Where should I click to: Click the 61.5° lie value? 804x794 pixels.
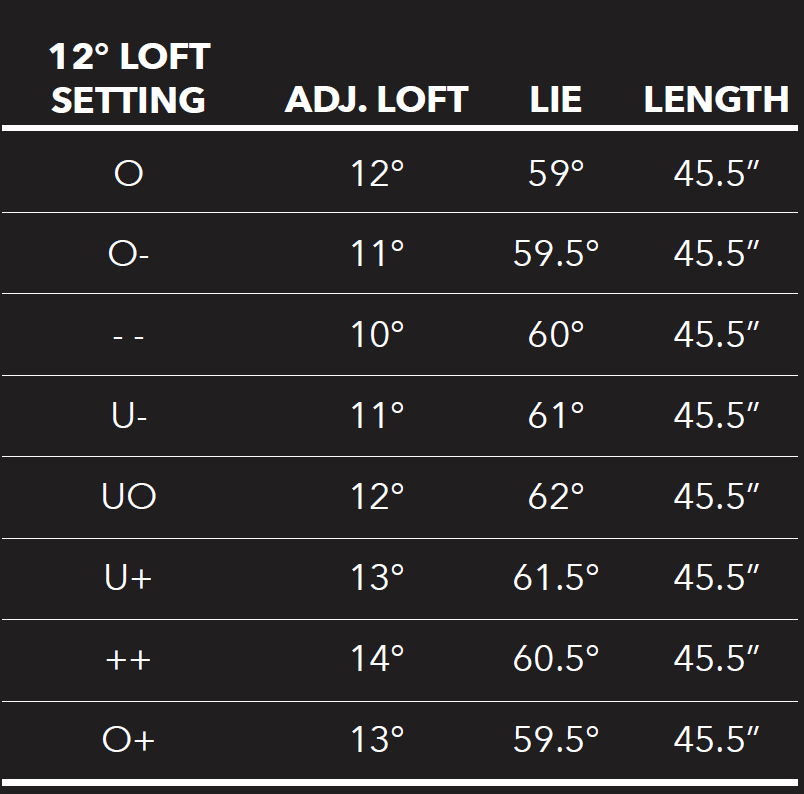click(556, 578)
